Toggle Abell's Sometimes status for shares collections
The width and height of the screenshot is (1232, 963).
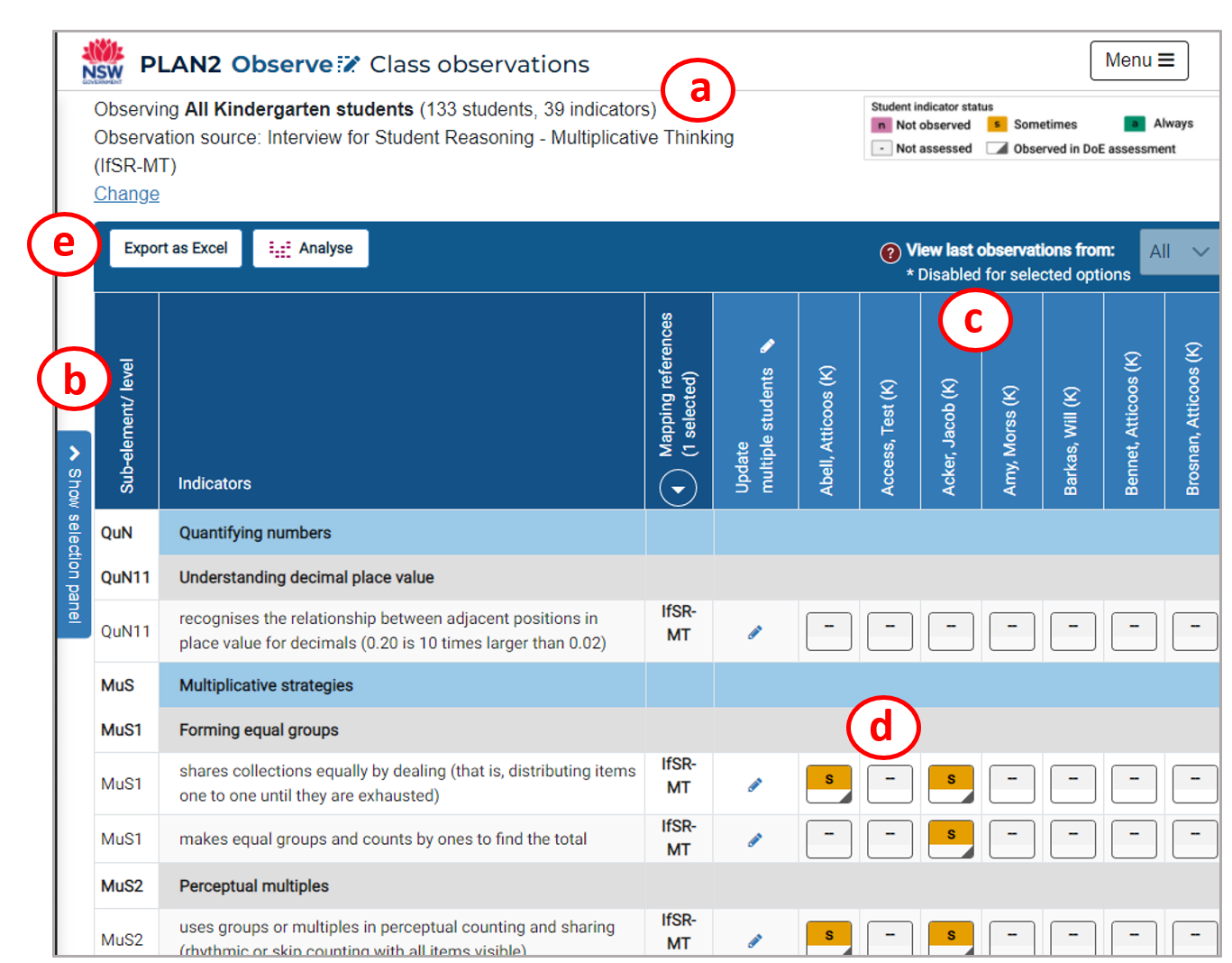tap(829, 784)
